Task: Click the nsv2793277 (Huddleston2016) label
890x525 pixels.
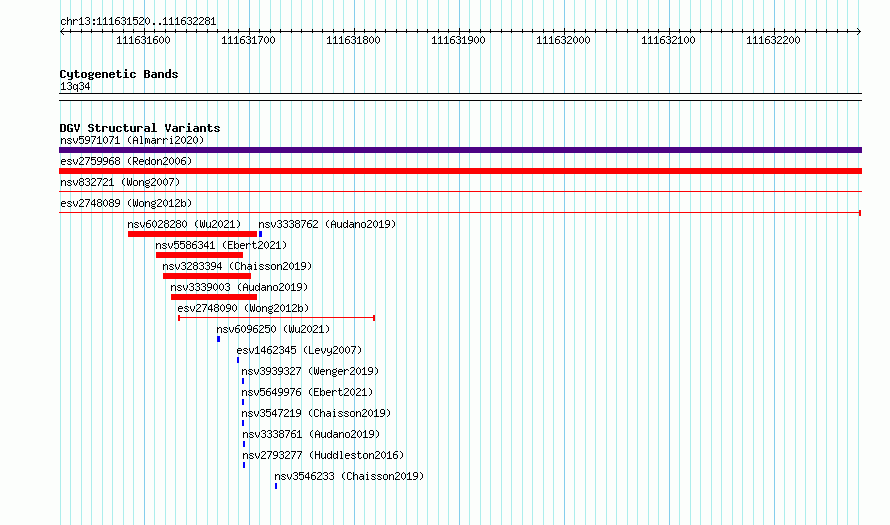Action: tap(323, 455)
